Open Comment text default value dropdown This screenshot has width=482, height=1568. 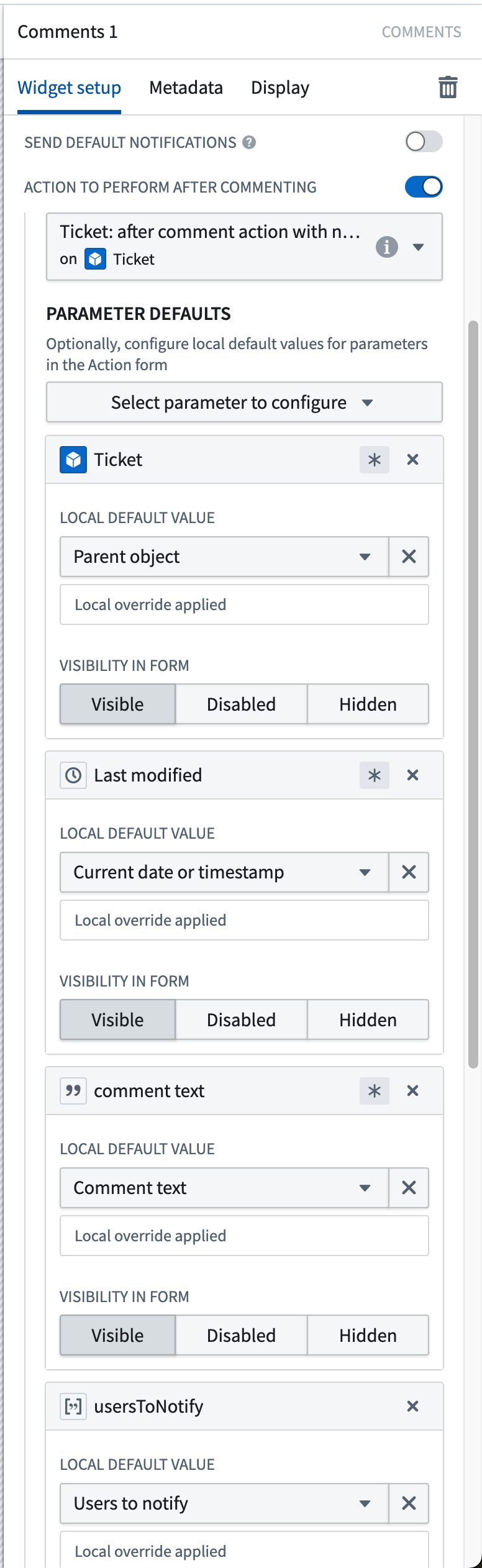tap(224, 1188)
